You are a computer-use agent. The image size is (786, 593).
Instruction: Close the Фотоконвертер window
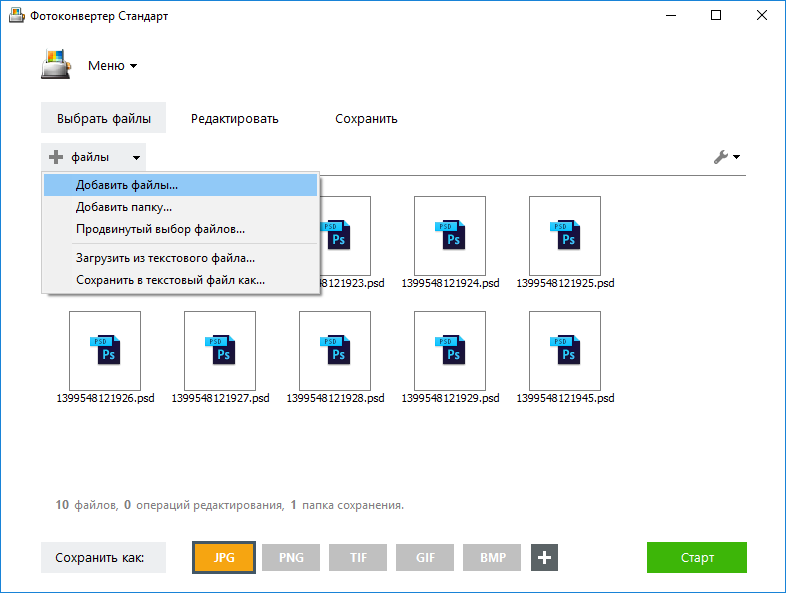click(x=761, y=16)
